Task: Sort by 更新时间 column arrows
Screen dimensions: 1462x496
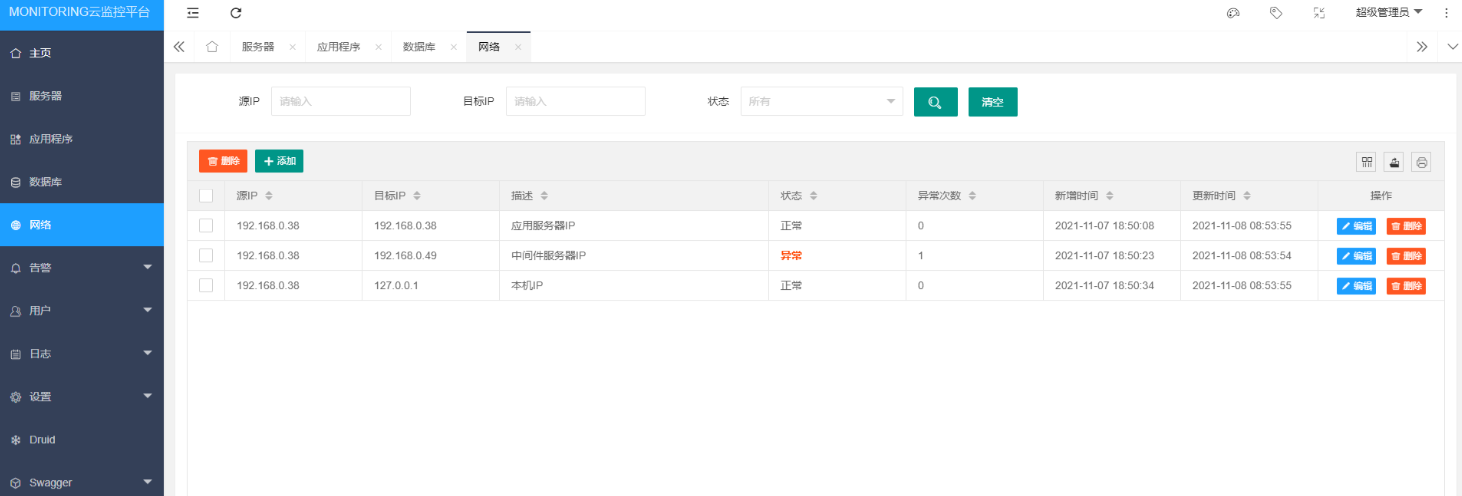Action: point(1247,196)
